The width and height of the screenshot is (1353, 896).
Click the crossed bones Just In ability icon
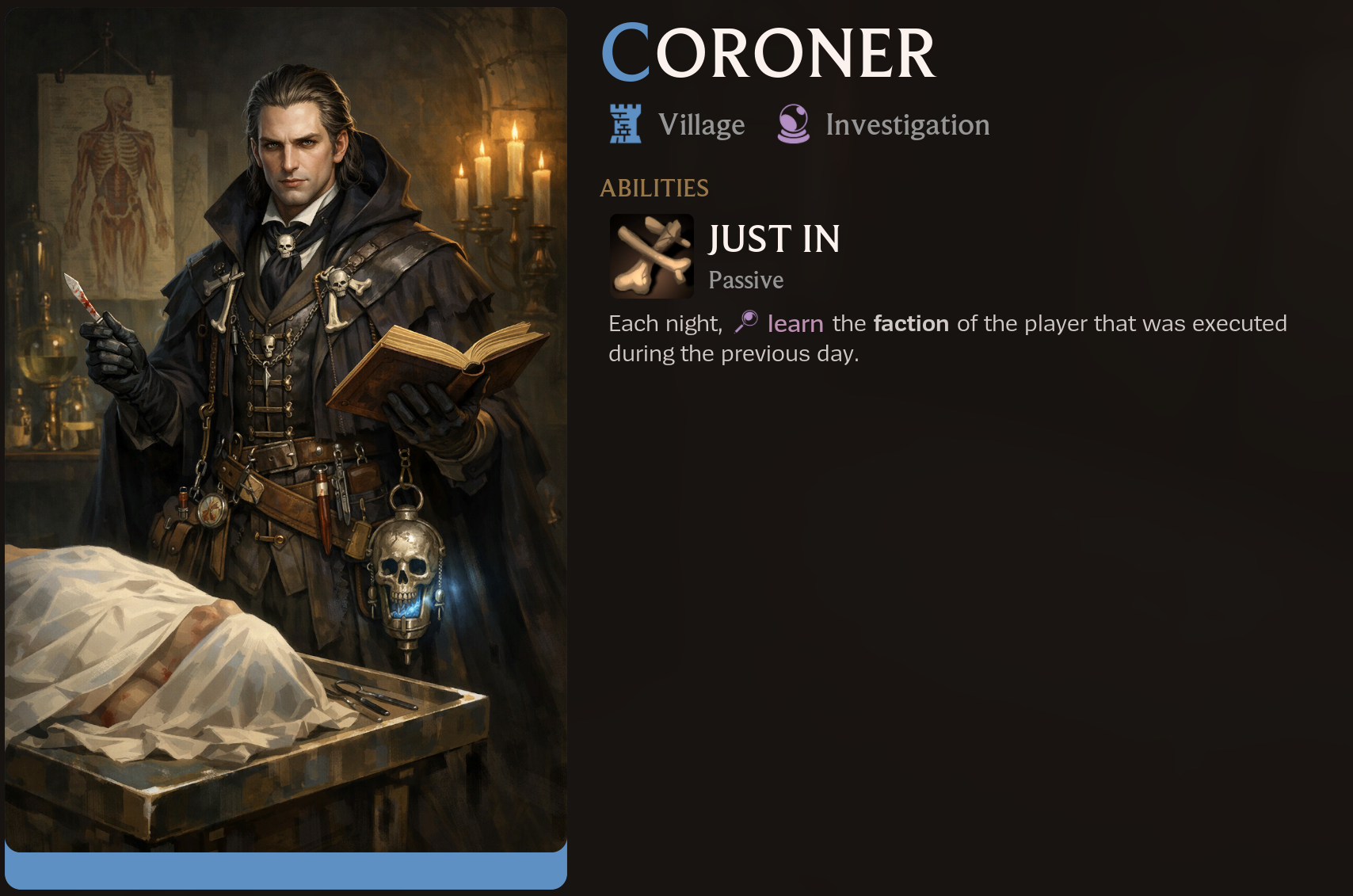click(651, 256)
